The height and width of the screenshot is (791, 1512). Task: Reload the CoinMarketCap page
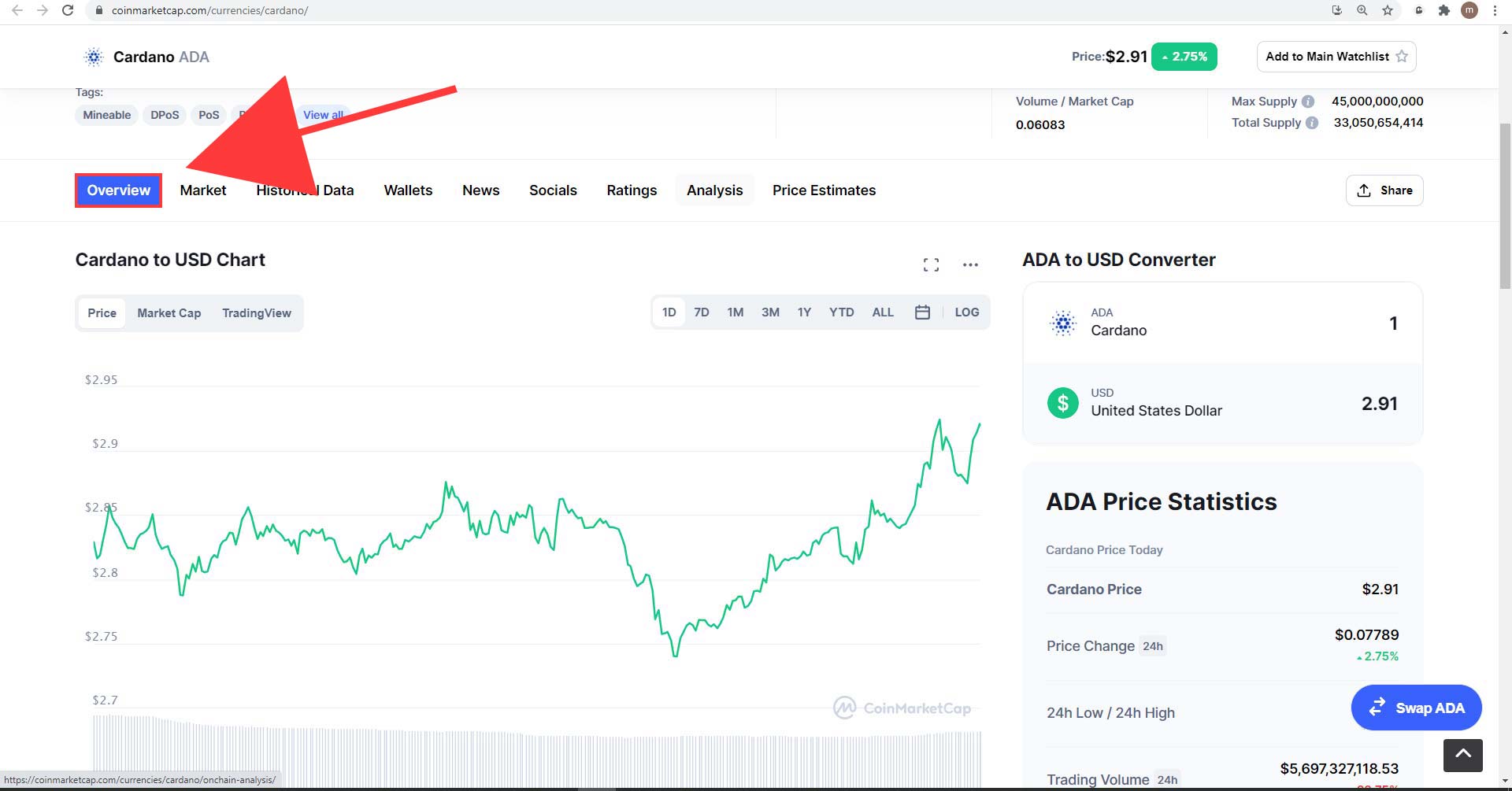coord(68,10)
